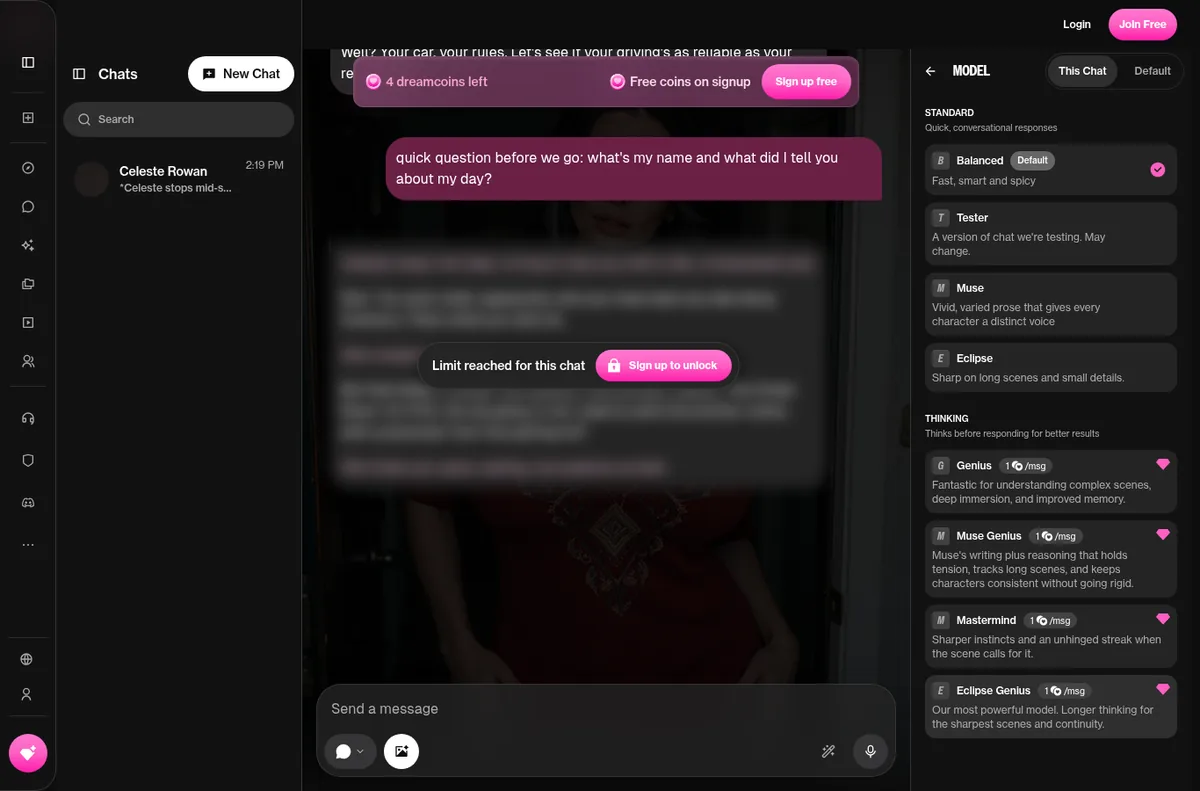Click the user message about name and day

coord(633,168)
